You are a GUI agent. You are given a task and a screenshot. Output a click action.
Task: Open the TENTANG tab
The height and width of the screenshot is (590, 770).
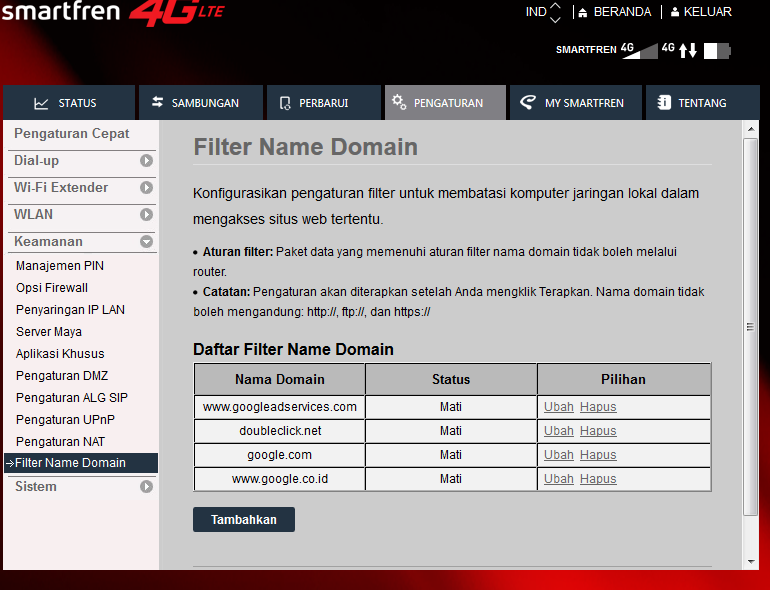[x=702, y=103]
